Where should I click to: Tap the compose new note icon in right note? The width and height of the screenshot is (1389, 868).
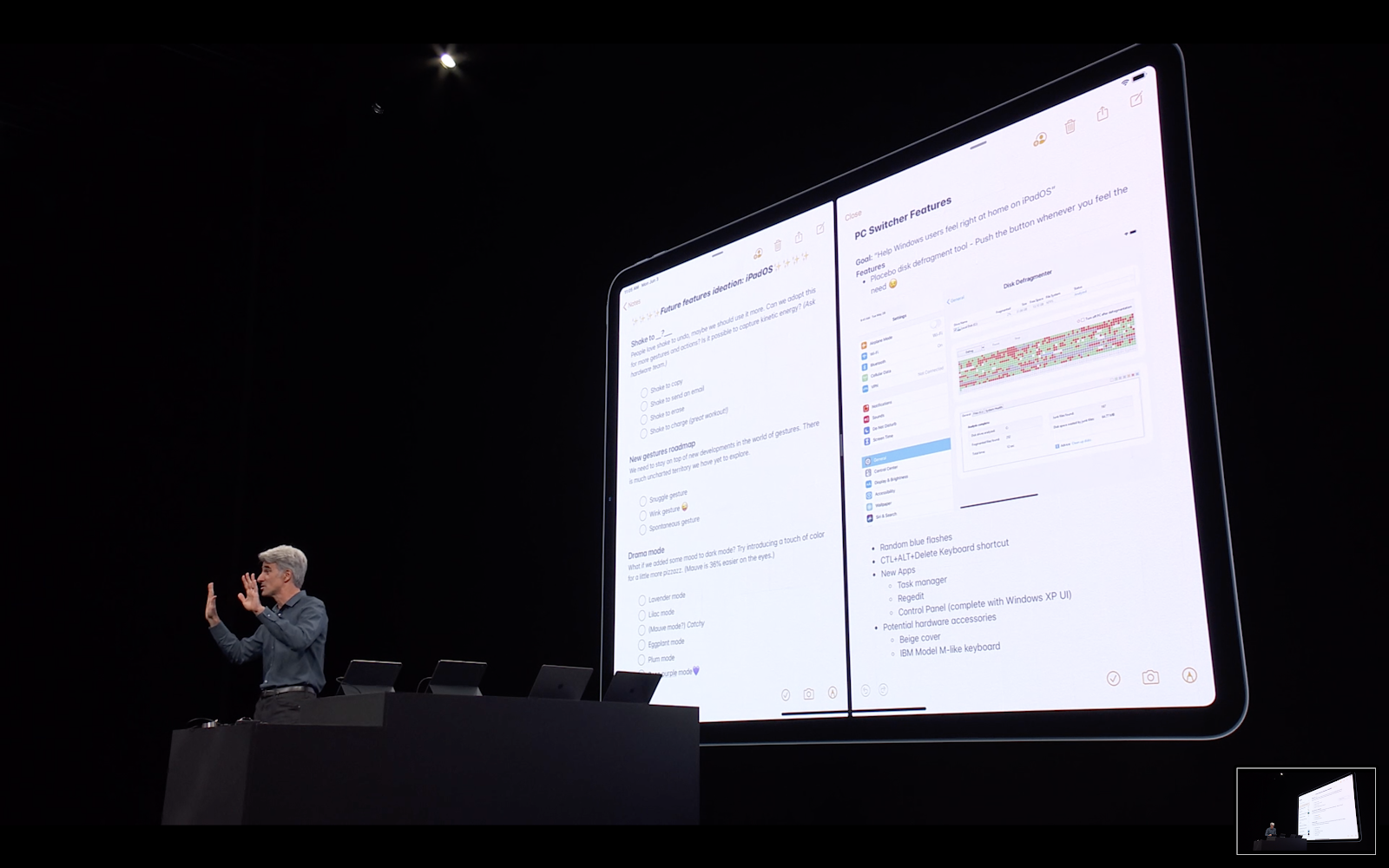(x=1136, y=101)
